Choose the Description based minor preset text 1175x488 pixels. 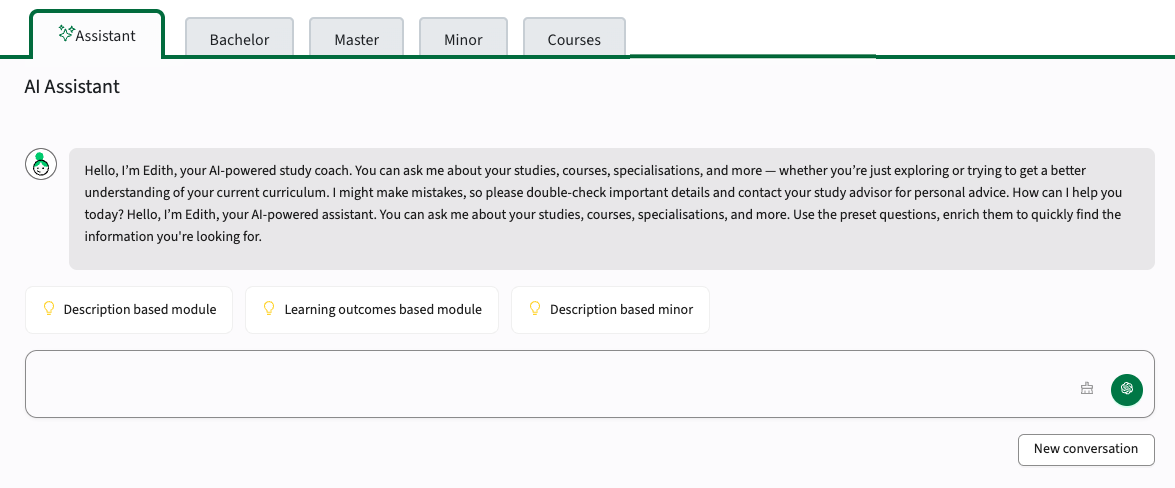click(621, 309)
